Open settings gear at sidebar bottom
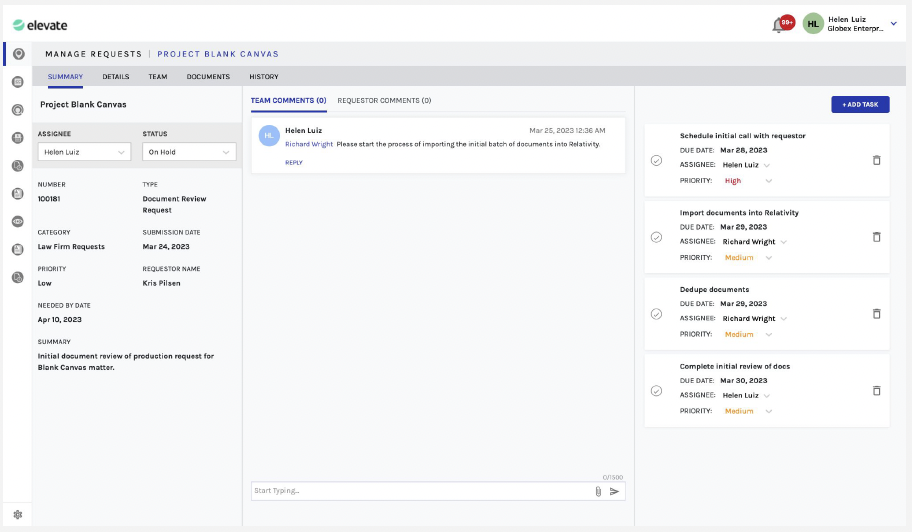 click(18, 515)
